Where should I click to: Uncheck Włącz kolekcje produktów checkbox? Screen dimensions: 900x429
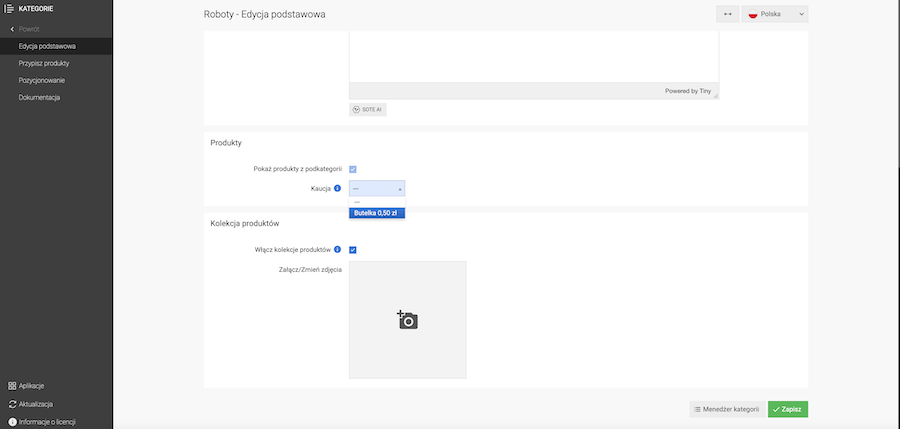click(353, 250)
